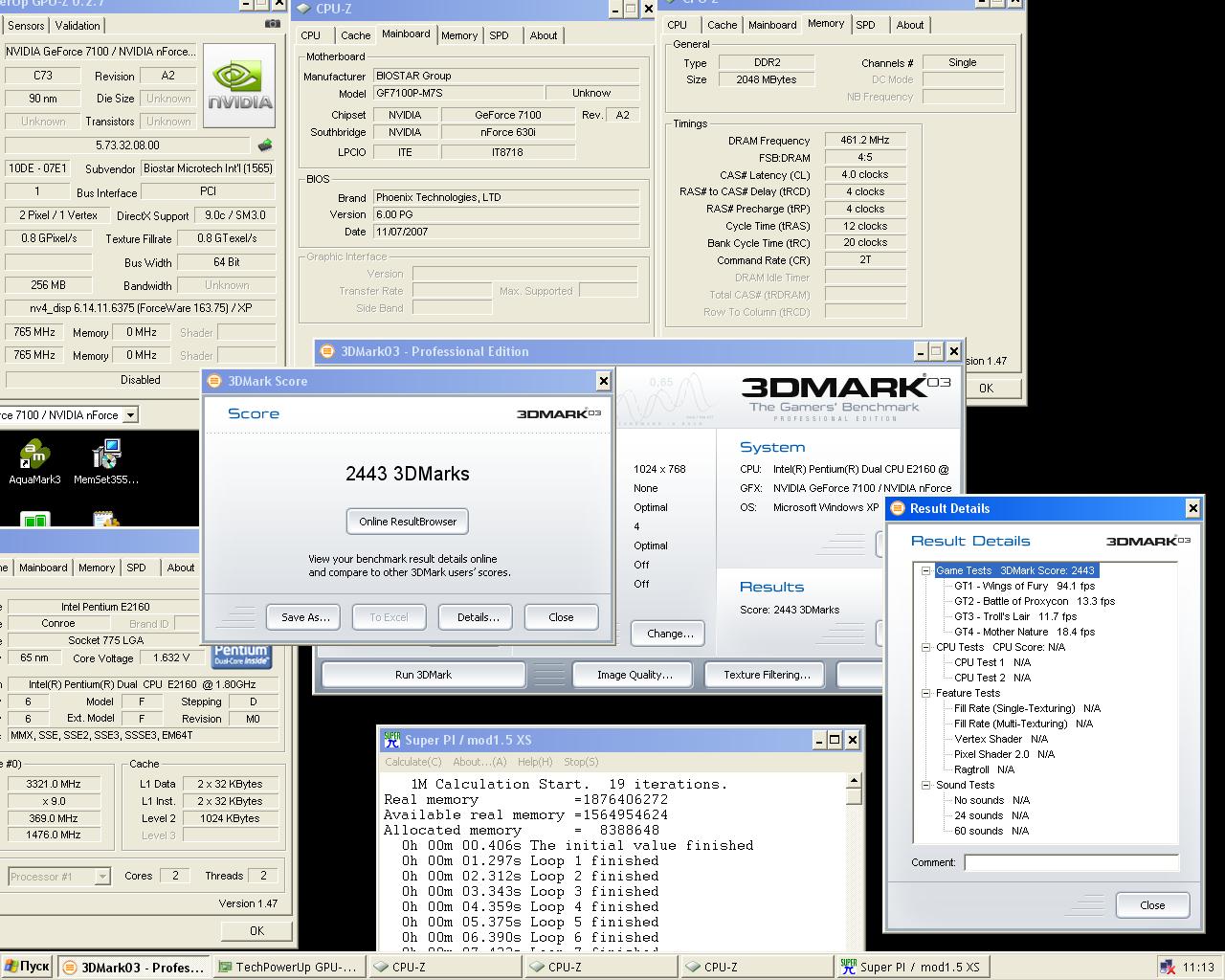The height and width of the screenshot is (980, 1225).
Task: Click the CPU-Z Mainboard window title icon
Action: [x=303, y=9]
